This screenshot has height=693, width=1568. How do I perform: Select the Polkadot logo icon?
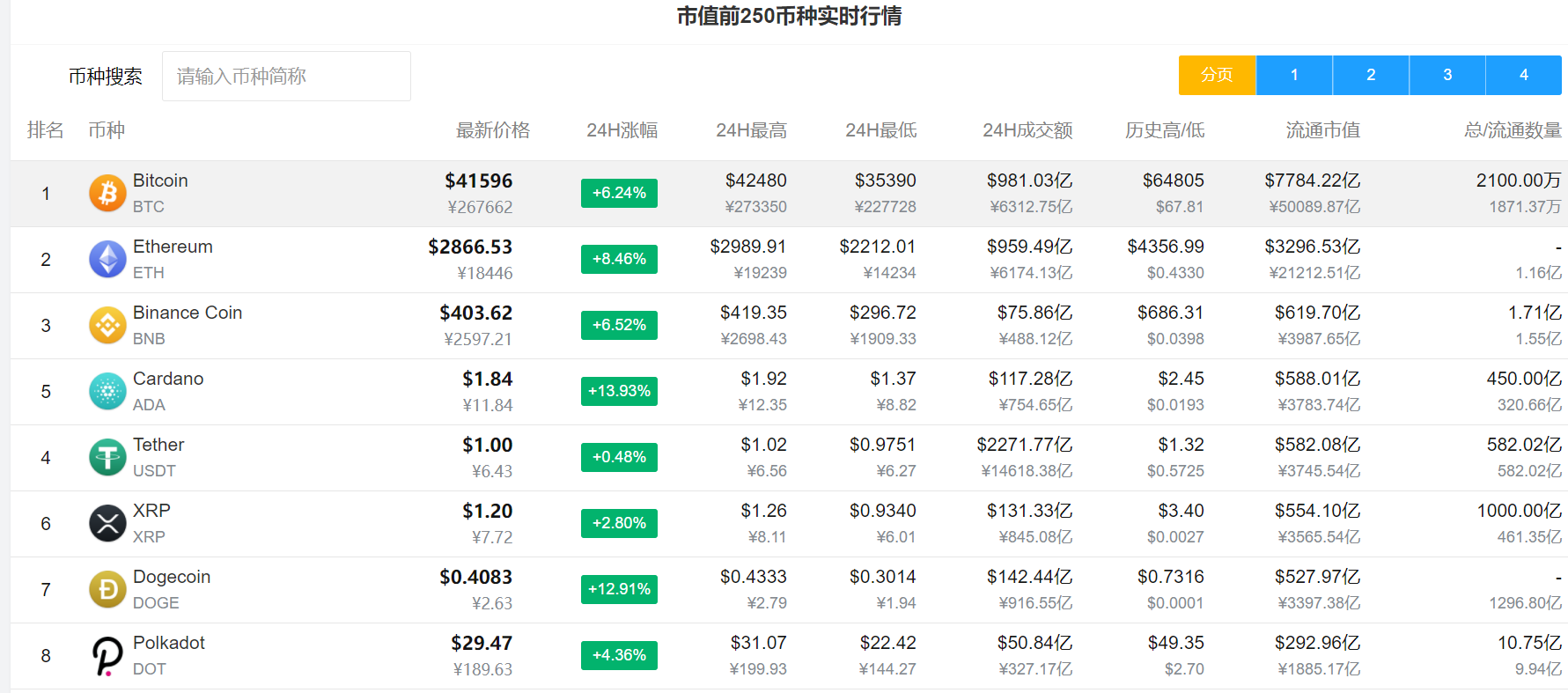(x=107, y=655)
